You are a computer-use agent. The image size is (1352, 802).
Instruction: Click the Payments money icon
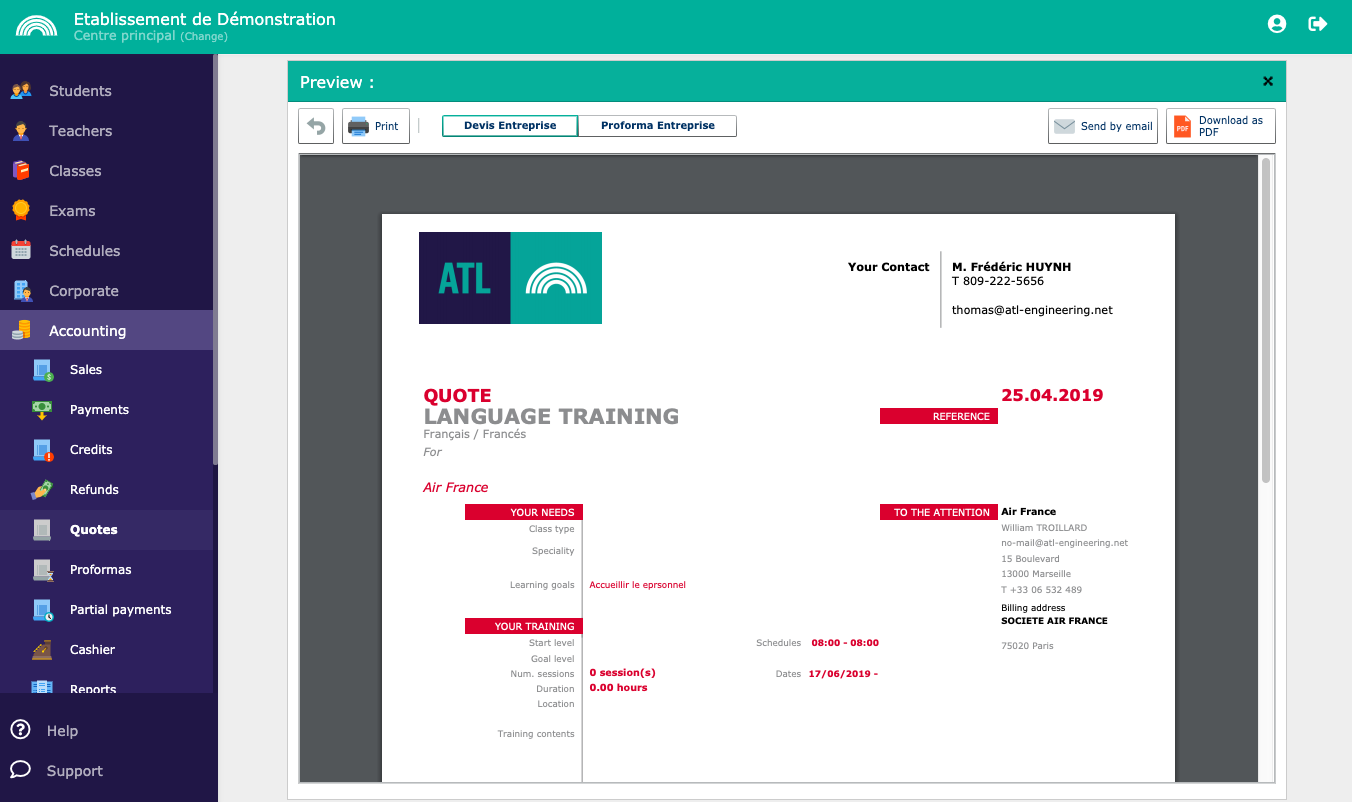tap(42, 410)
